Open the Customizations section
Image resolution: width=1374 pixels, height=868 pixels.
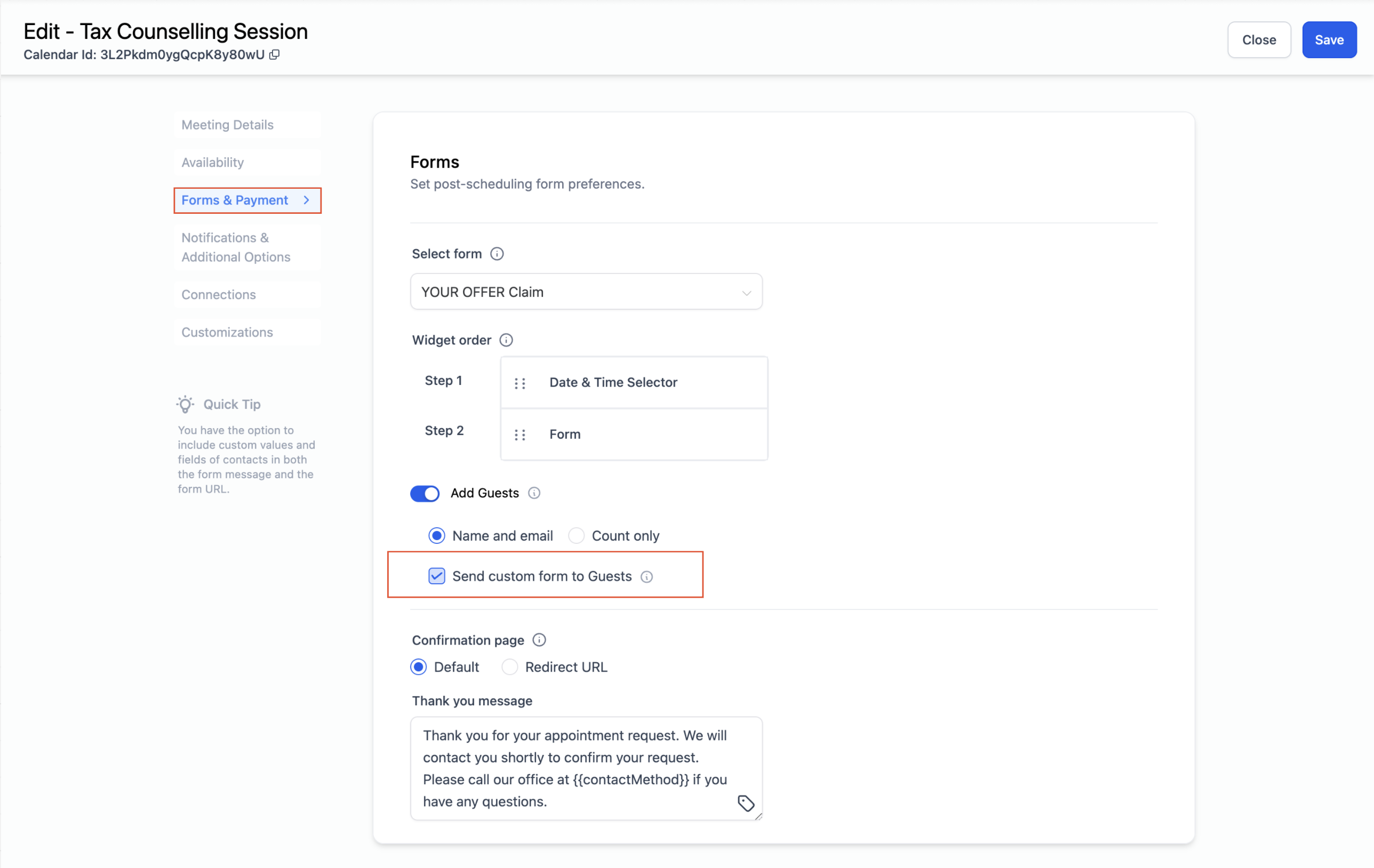pos(227,333)
